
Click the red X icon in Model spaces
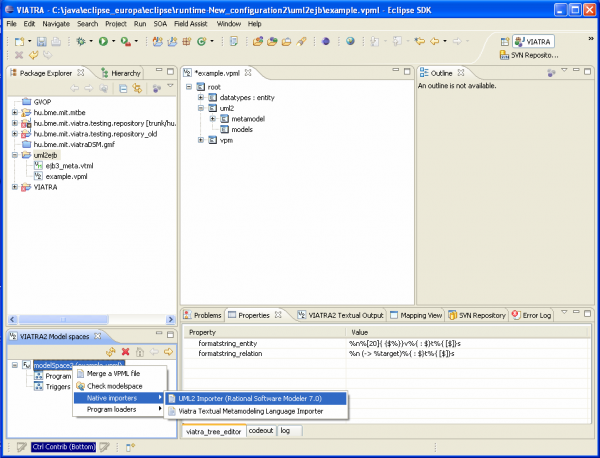coord(126,352)
